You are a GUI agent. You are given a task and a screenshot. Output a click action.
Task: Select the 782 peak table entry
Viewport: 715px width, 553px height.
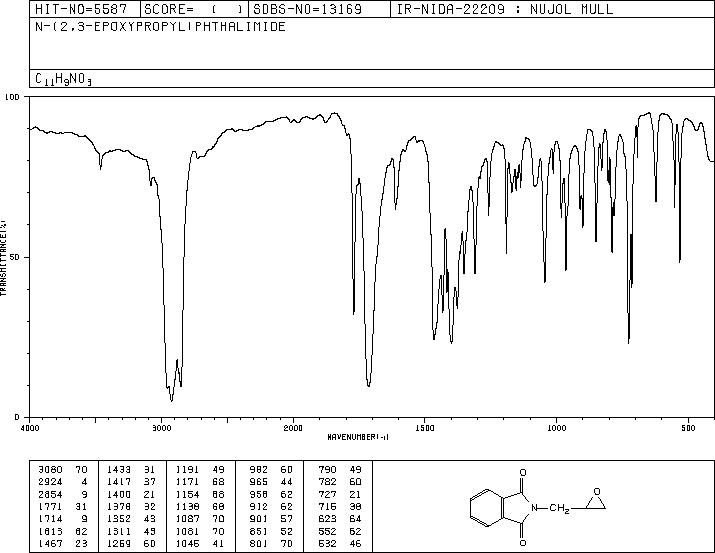click(x=339, y=482)
